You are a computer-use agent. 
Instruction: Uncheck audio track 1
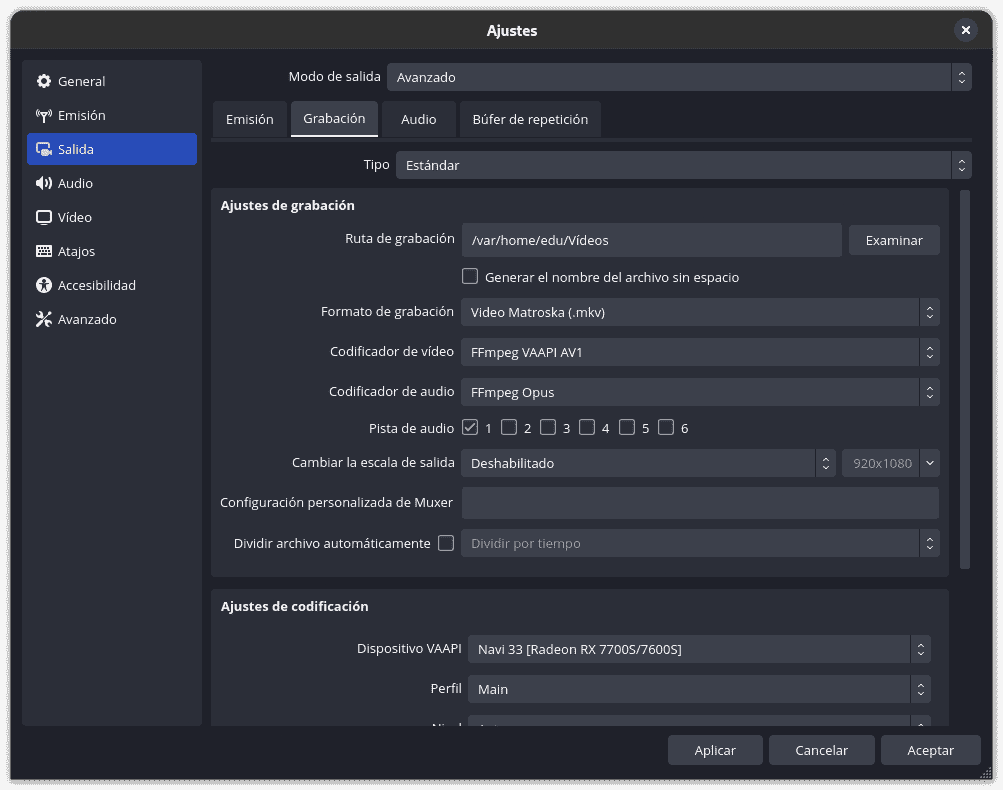pyautogui.click(x=470, y=427)
